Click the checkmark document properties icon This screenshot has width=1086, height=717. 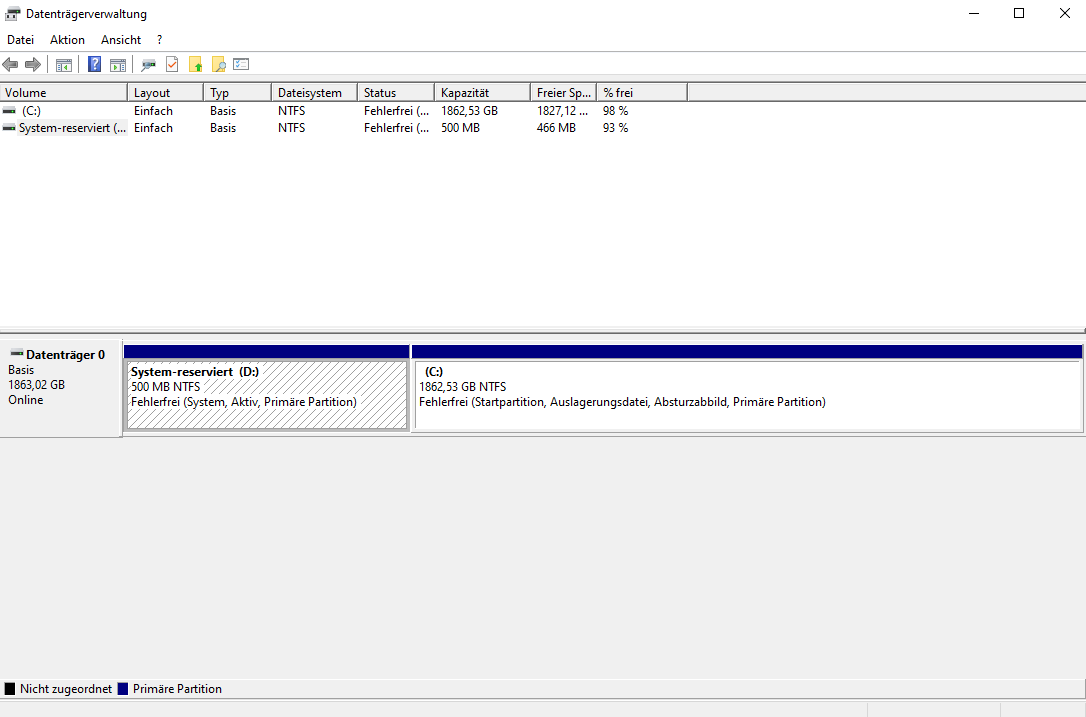tap(172, 65)
